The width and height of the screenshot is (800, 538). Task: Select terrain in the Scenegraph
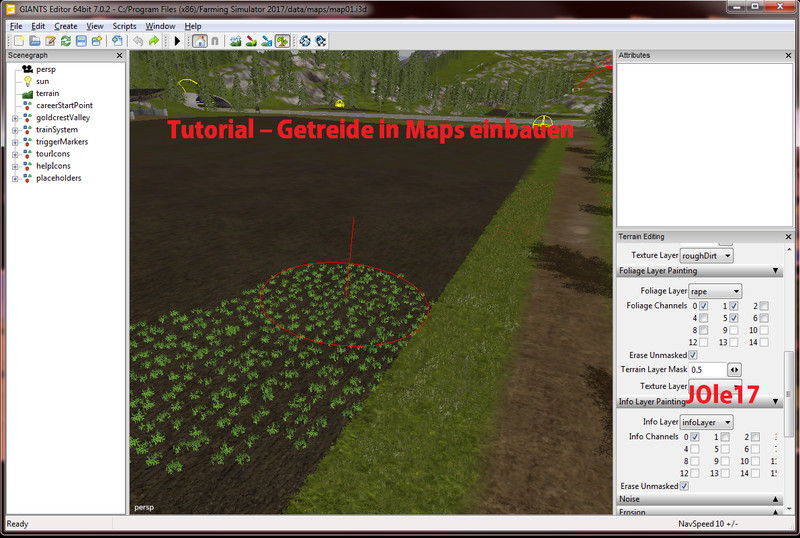[x=48, y=93]
